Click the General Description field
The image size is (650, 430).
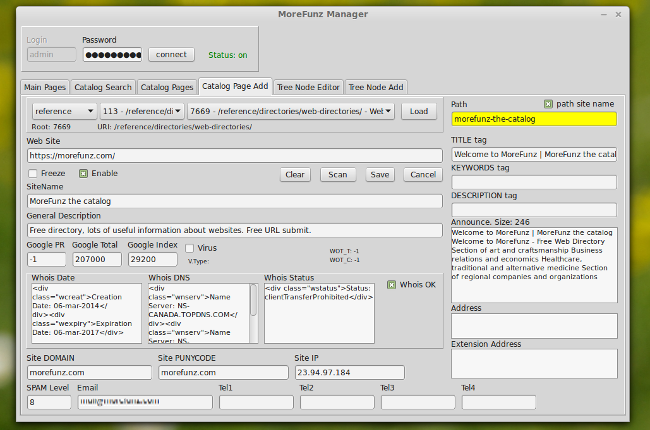click(235, 230)
